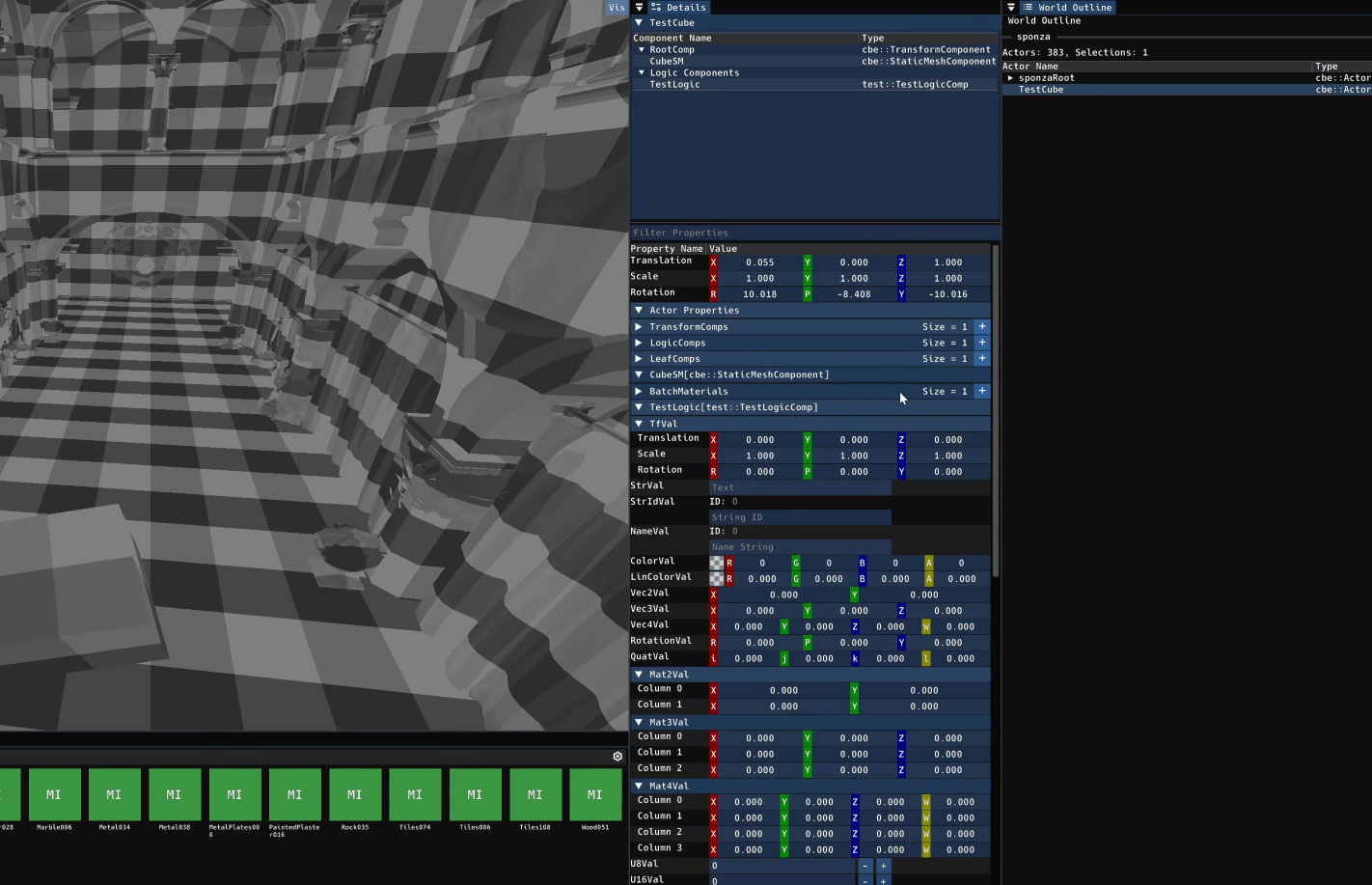Collapse the CubeSM StaticMeshComponent section
Viewport: 1372px width, 885px height.
click(x=639, y=374)
